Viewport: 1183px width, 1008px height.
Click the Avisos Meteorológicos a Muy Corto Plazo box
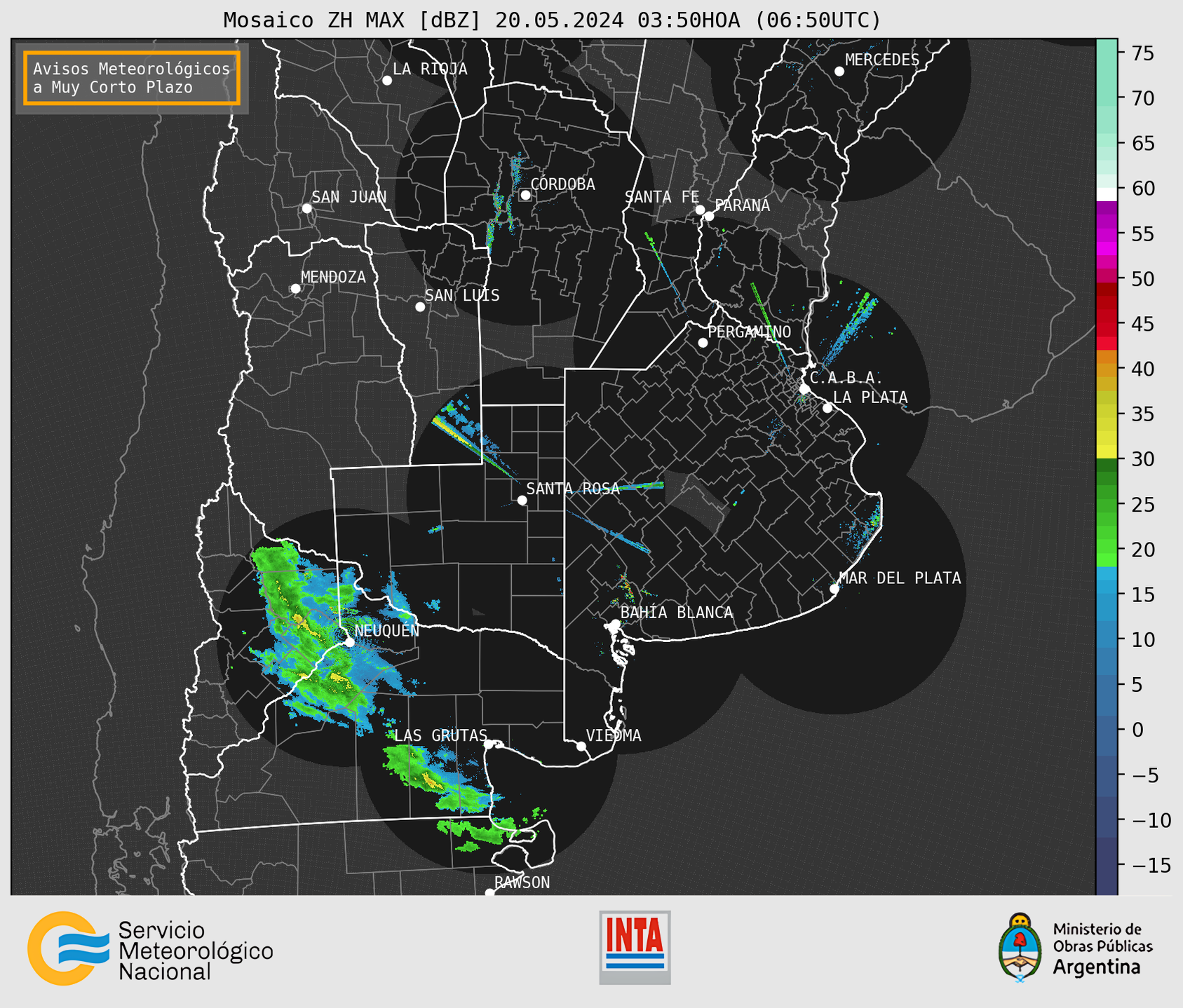coord(132,78)
